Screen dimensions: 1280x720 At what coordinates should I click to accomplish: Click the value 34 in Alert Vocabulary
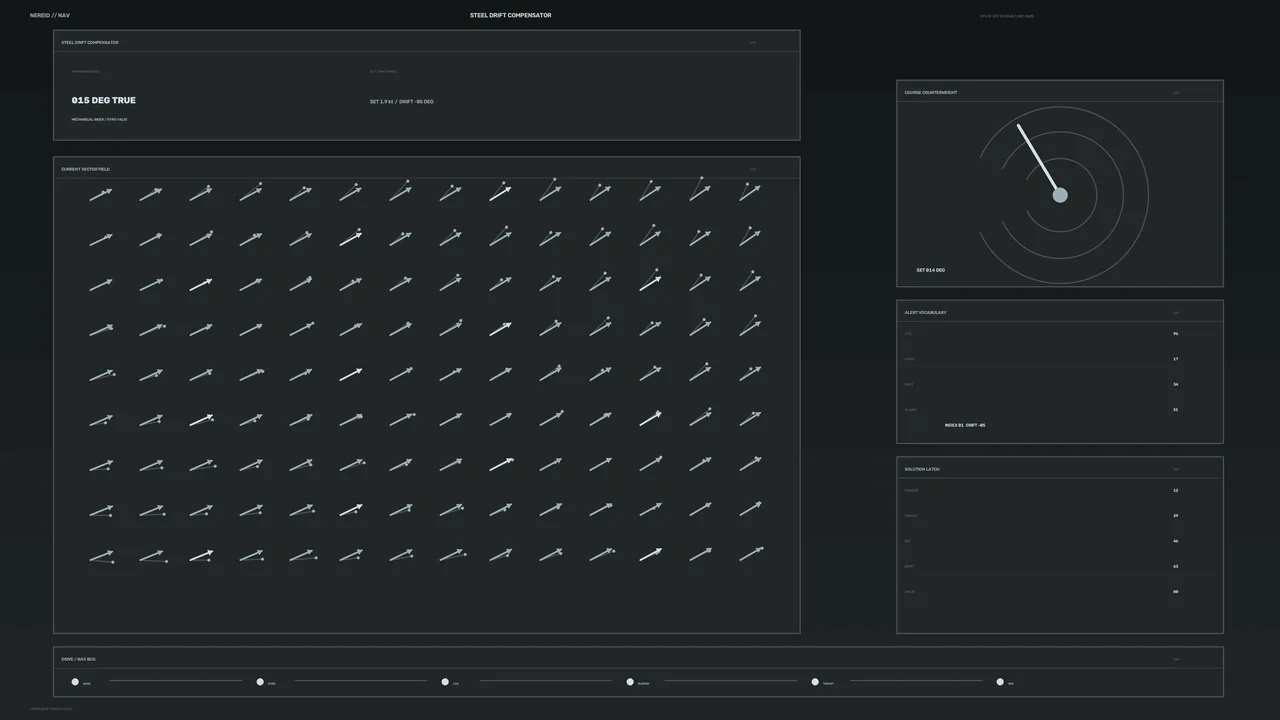[1176, 384]
